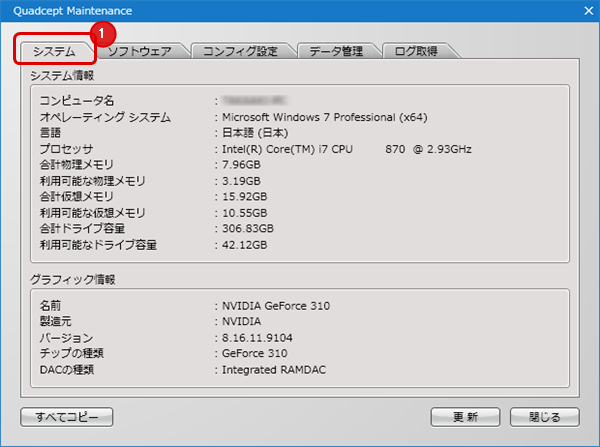This screenshot has height=447, width=600.
Task: Click the Quadcept Maintenance title text
Action: click(x=73, y=11)
